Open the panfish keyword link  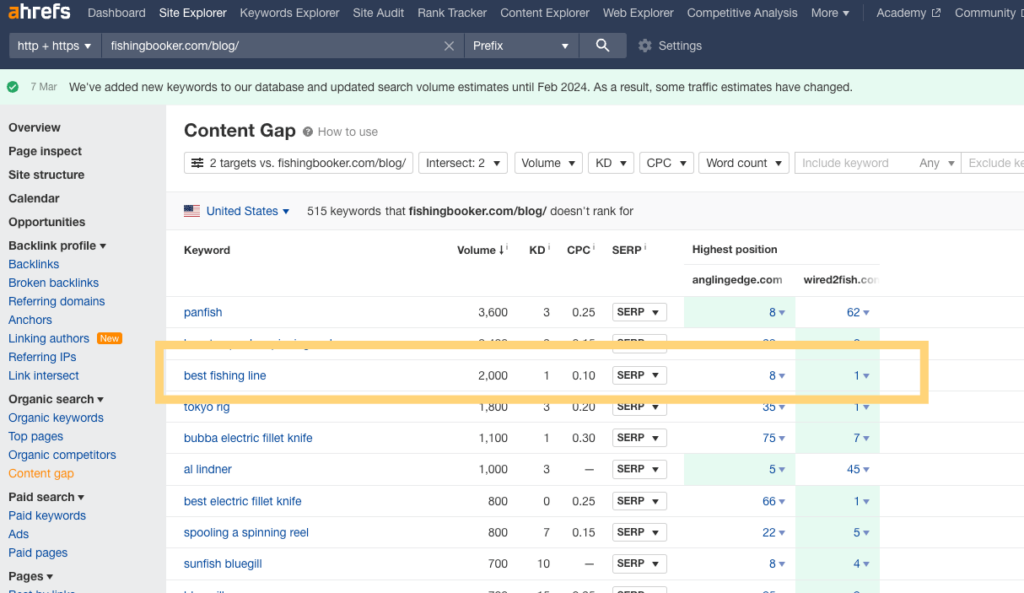coord(203,313)
